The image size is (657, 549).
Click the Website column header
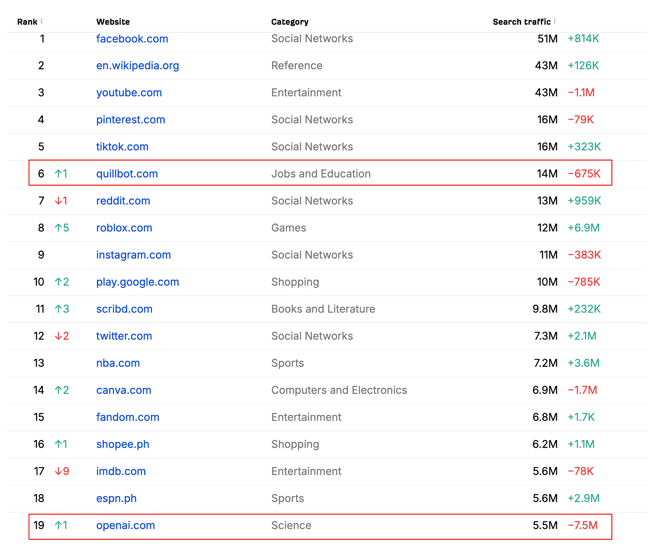[113, 22]
